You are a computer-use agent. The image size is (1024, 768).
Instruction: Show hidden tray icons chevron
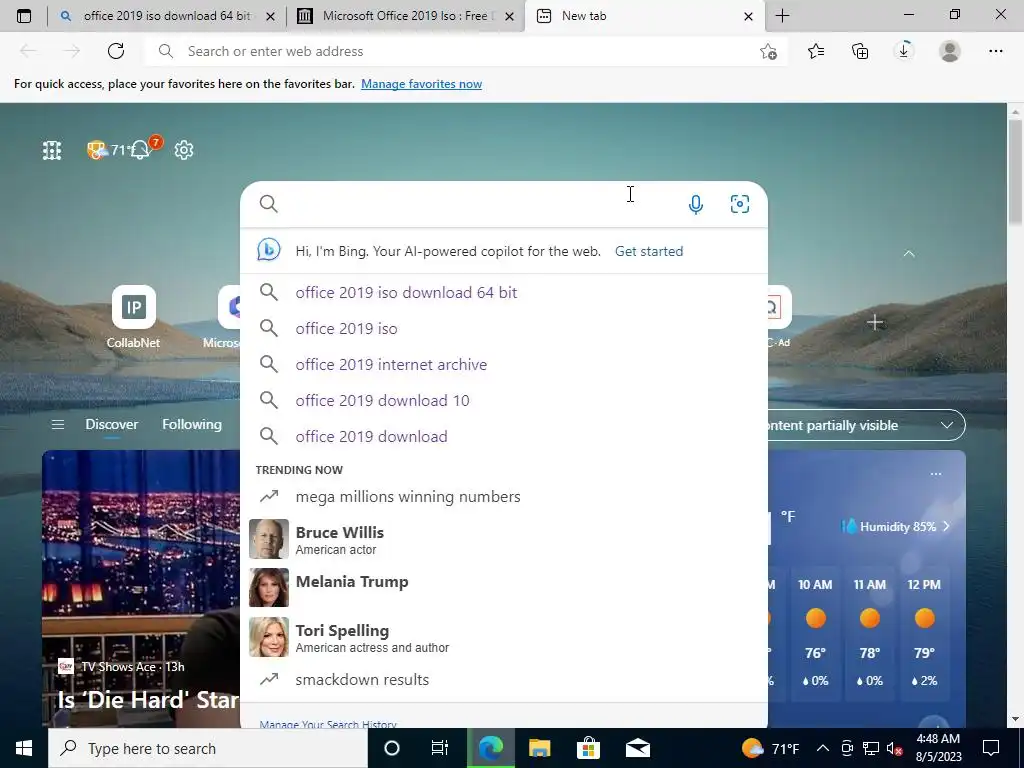point(823,748)
